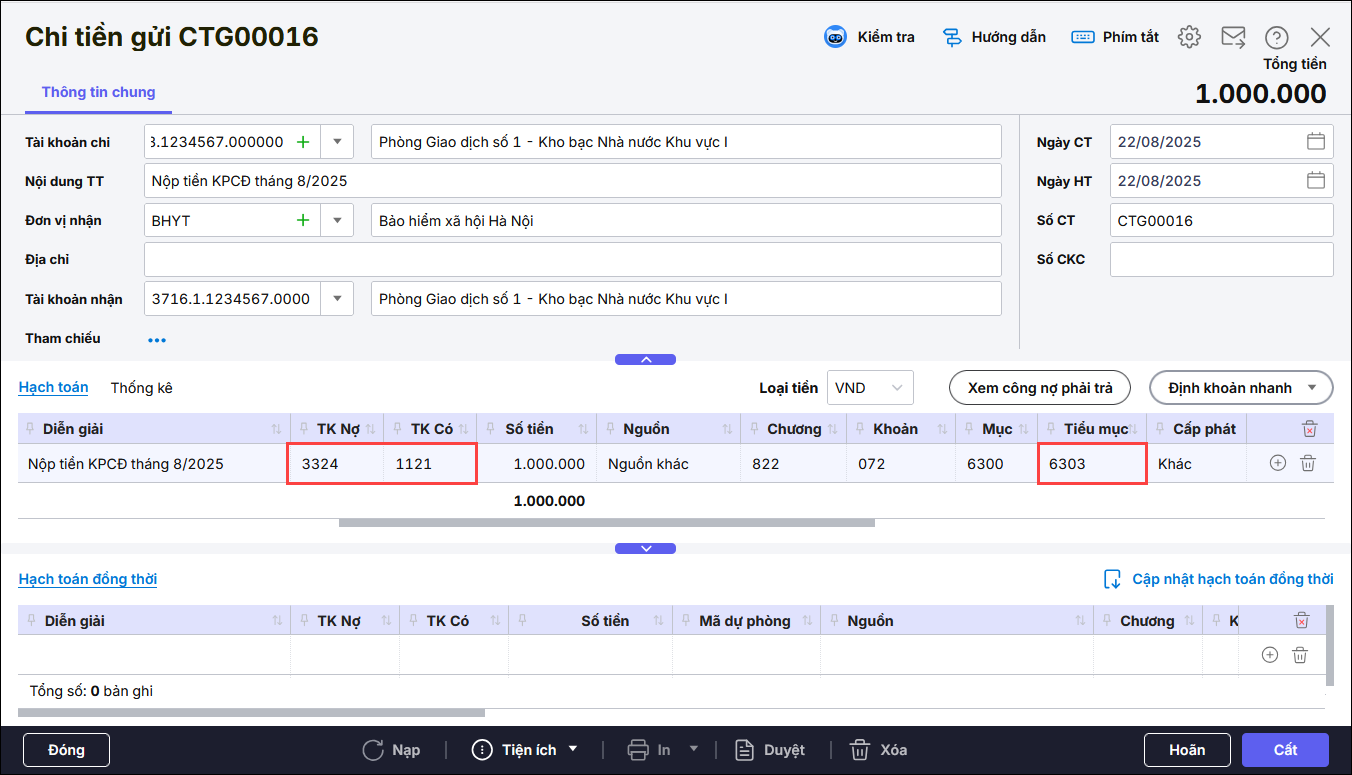Add new Tài khoản chi with plus icon
This screenshot has height=775, width=1352.
303,142
